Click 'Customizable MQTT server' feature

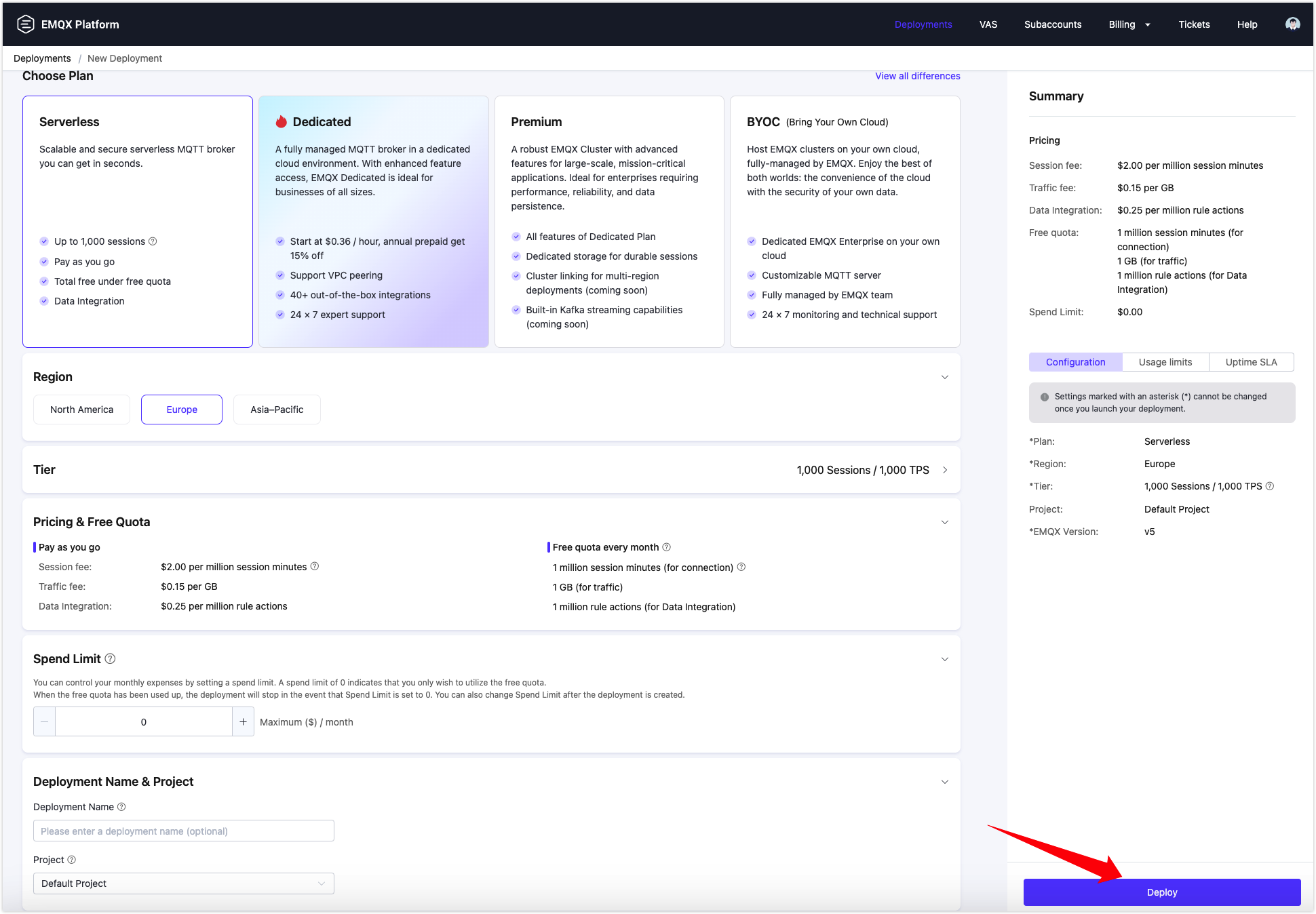coord(821,275)
